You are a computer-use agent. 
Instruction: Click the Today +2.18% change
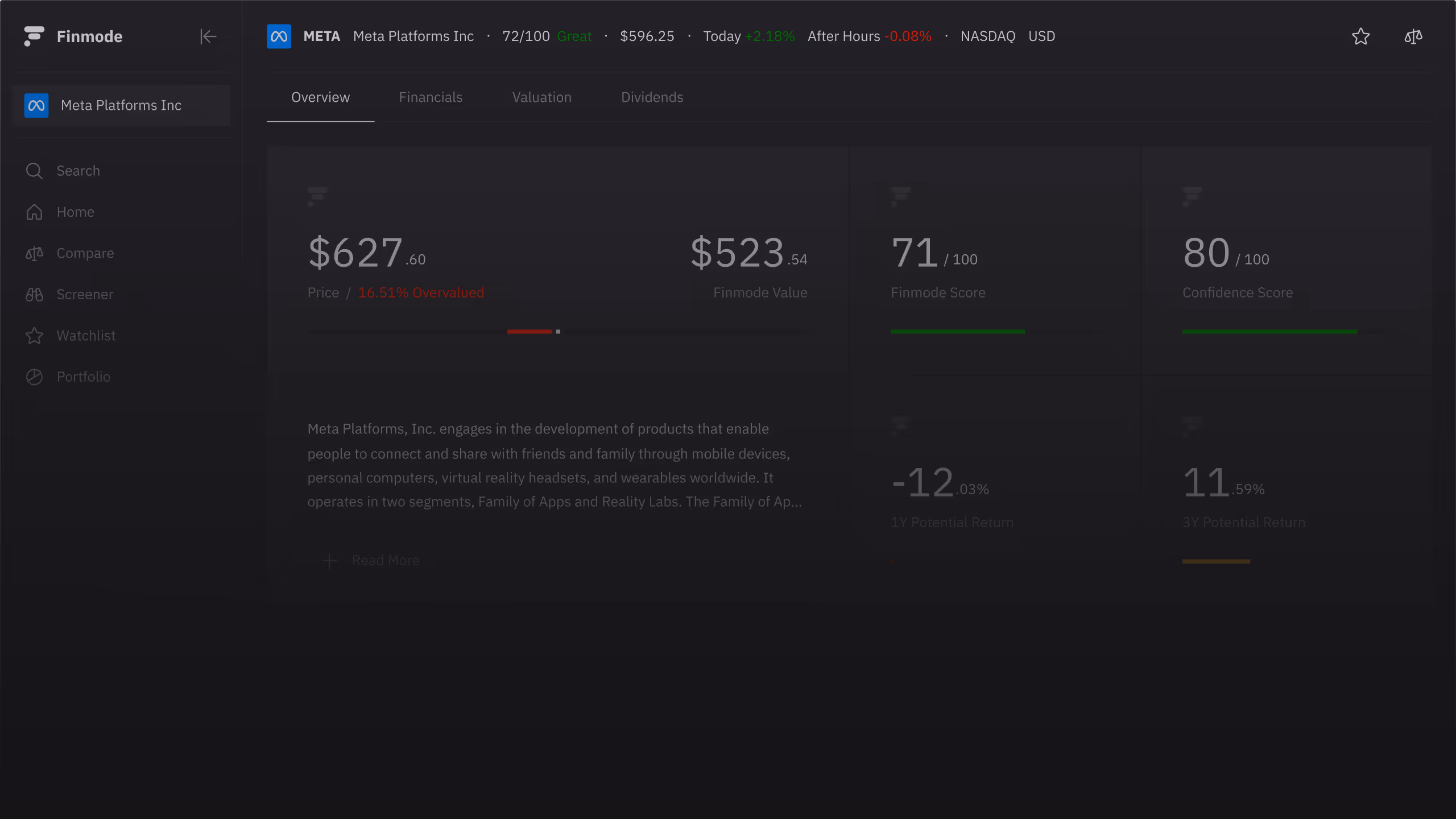tap(748, 36)
